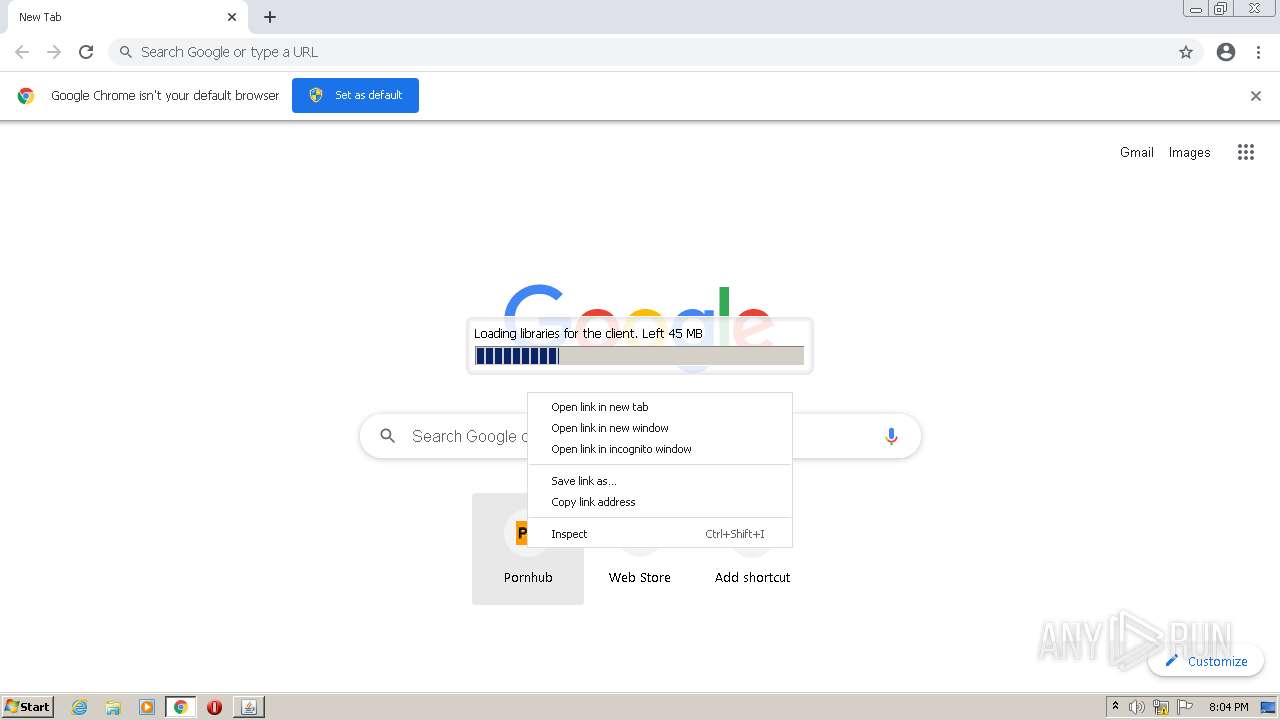Click the Add shortcut tile
The height and width of the screenshot is (720, 1280).
point(752,548)
